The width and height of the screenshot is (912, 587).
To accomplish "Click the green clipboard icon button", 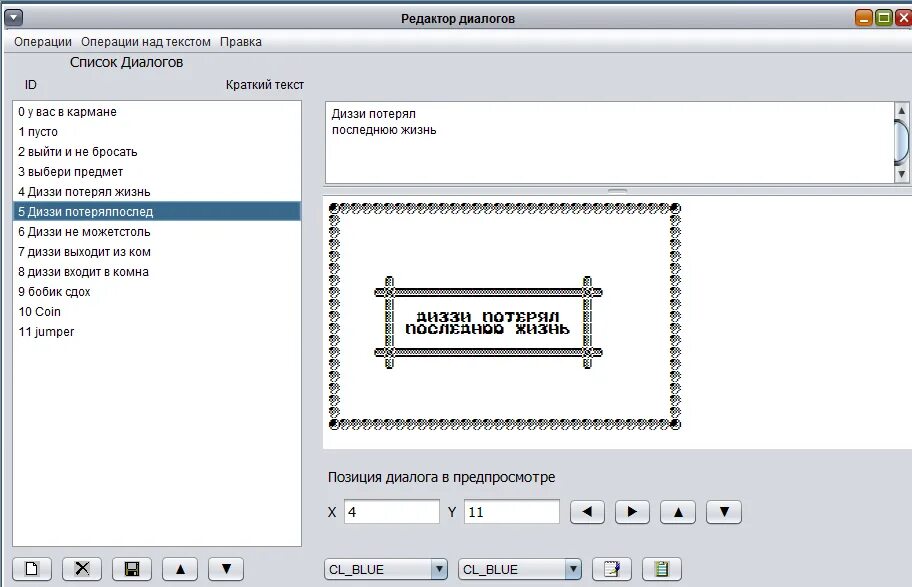I will coord(662,568).
